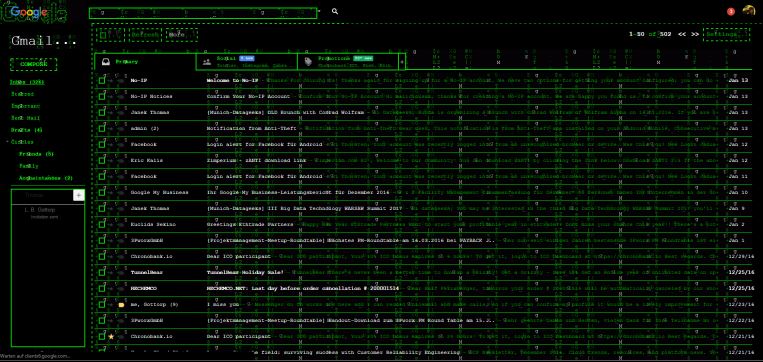Switch to the Primary tab
The height and width of the screenshot is (362, 763).
pos(145,62)
